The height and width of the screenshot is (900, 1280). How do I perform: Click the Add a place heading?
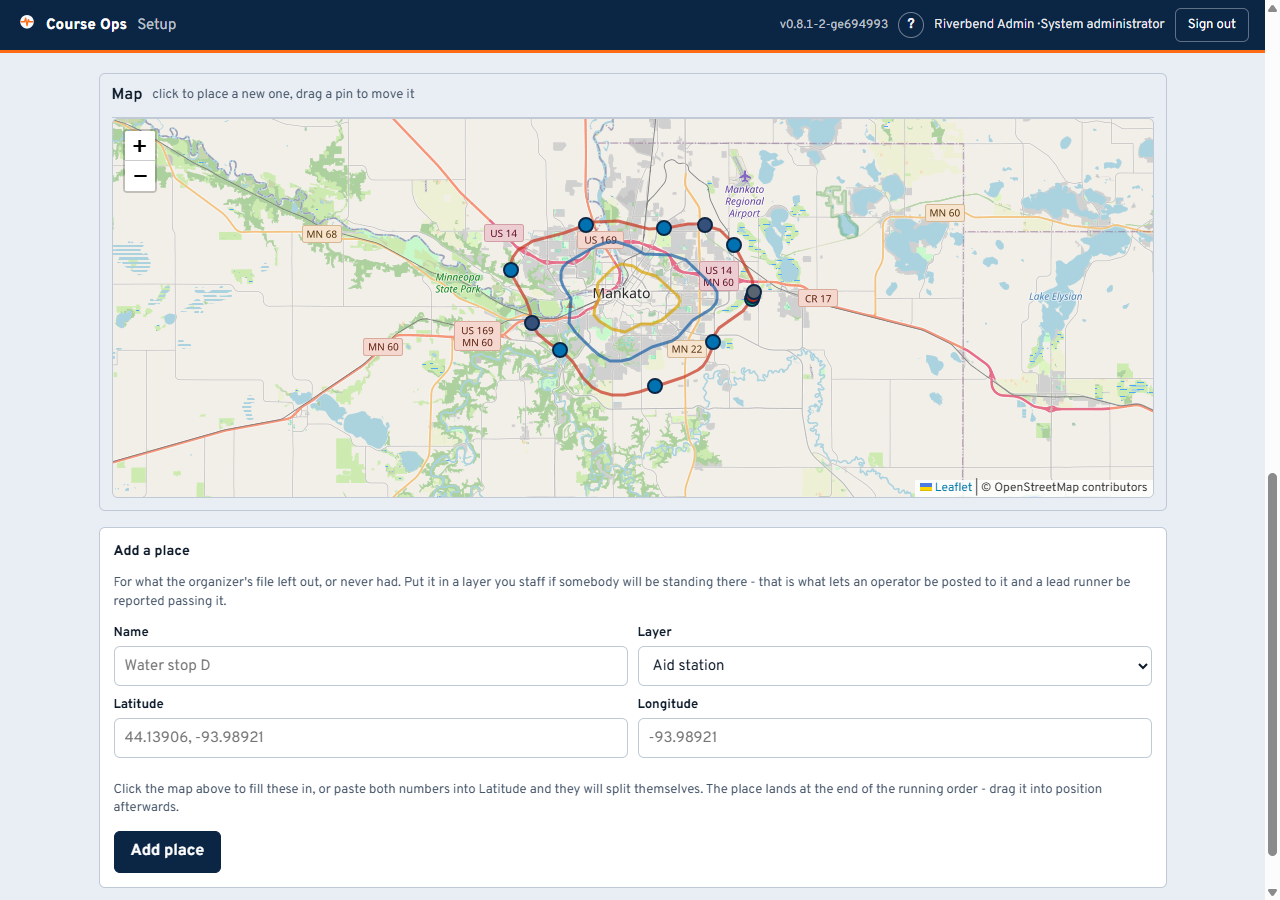click(152, 551)
